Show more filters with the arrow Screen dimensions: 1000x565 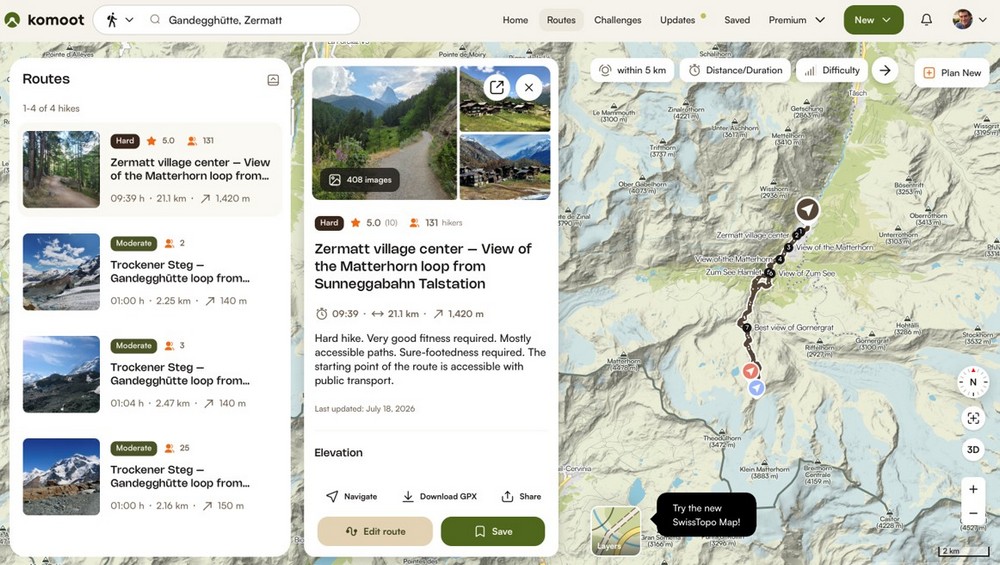coord(885,70)
